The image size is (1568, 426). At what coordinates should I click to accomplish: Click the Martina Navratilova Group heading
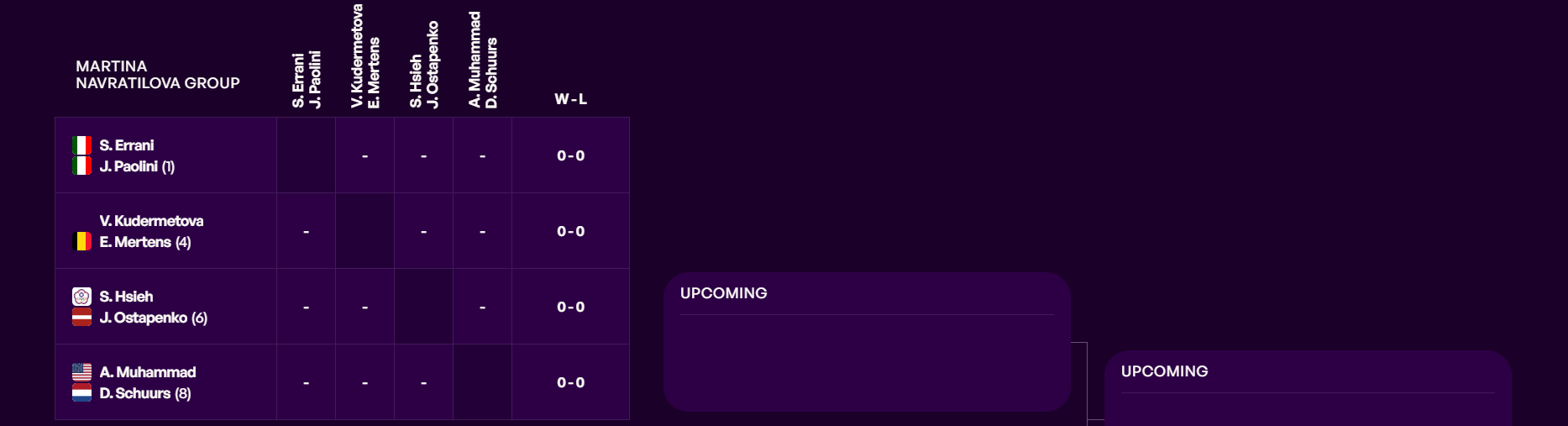point(157,75)
